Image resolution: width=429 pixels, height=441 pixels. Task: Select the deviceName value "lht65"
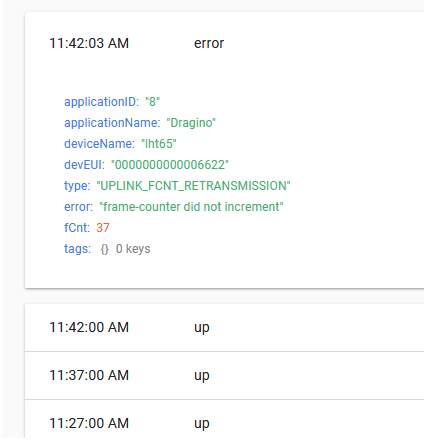click(x=159, y=144)
